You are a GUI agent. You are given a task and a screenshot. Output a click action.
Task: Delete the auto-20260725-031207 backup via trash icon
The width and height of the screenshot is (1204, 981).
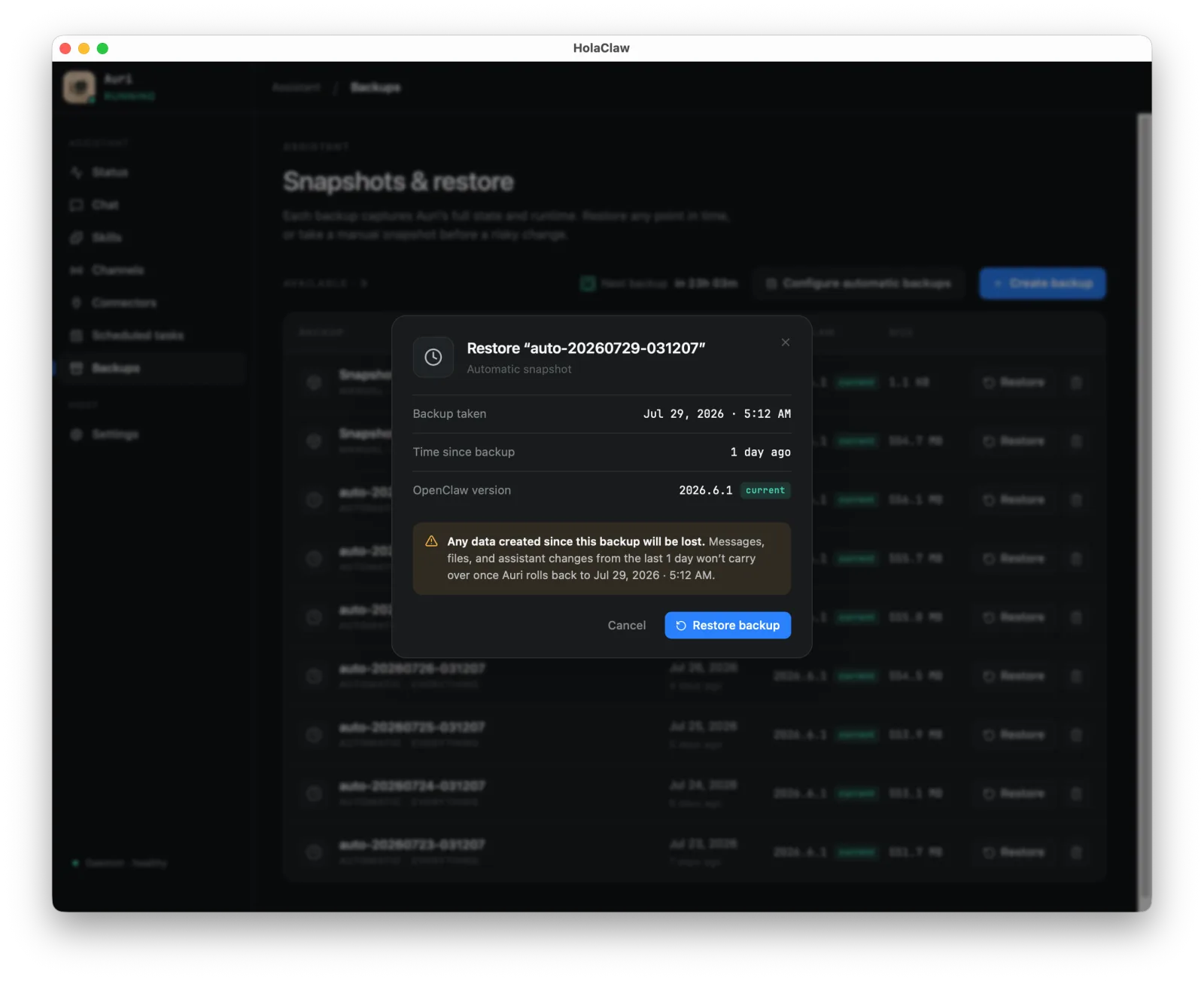(x=1076, y=735)
